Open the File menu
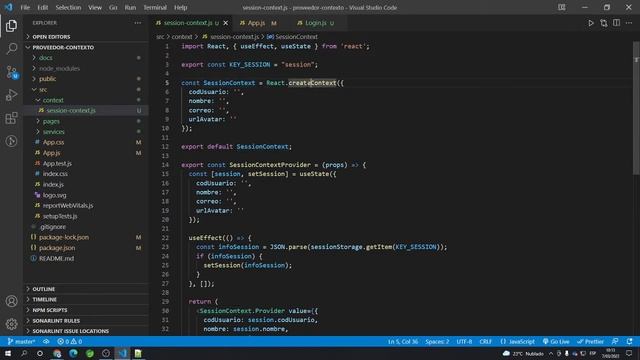Image resolution: width=640 pixels, height=360 pixels. point(25,7)
